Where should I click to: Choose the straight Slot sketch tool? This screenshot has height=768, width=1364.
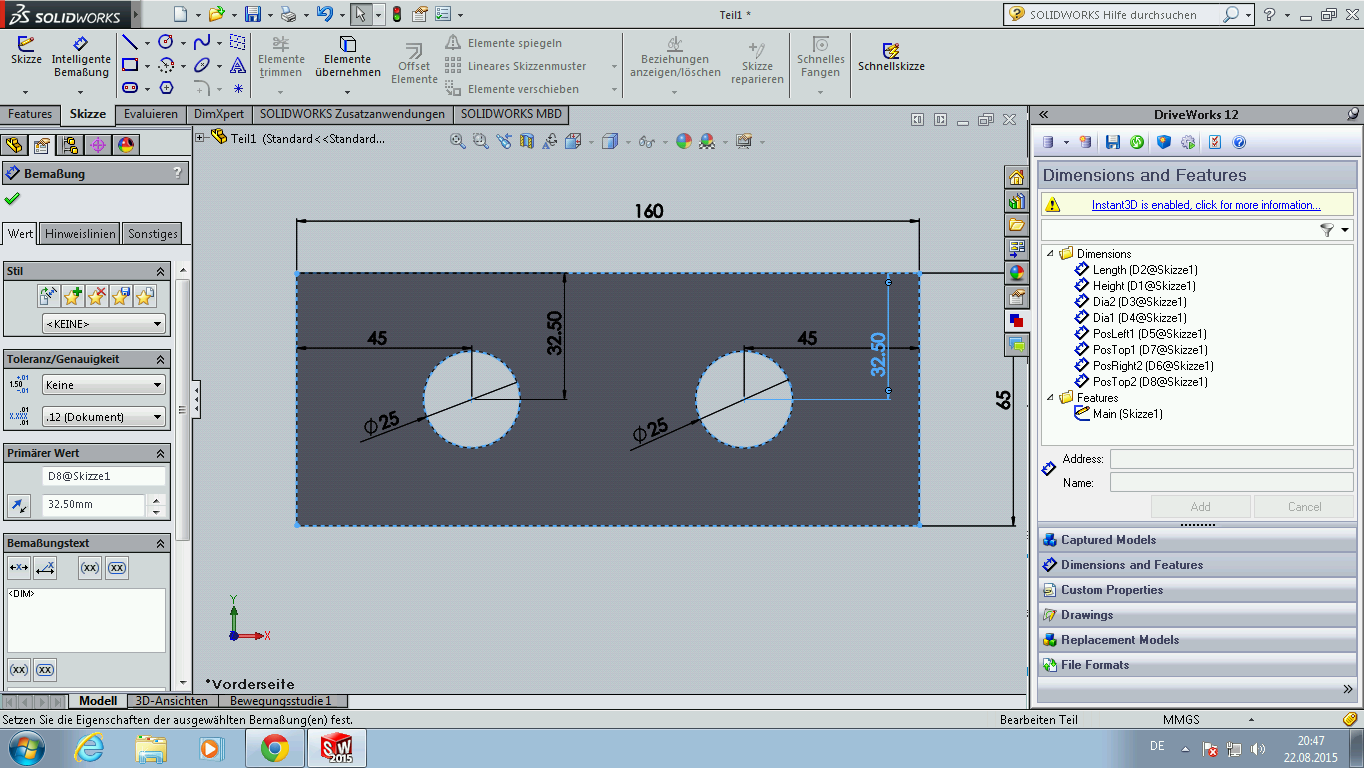tap(130, 88)
